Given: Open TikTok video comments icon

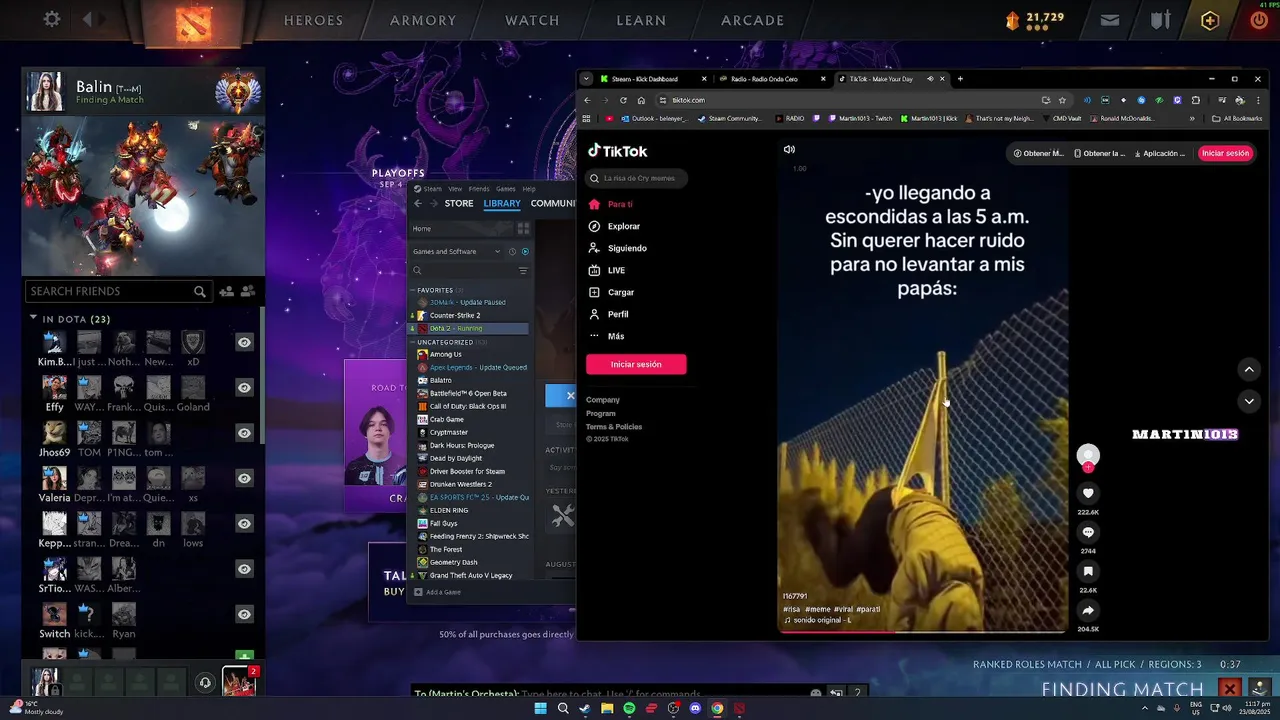Looking at the screenshot, I should pyautogui.click(x=1088, y=532).
